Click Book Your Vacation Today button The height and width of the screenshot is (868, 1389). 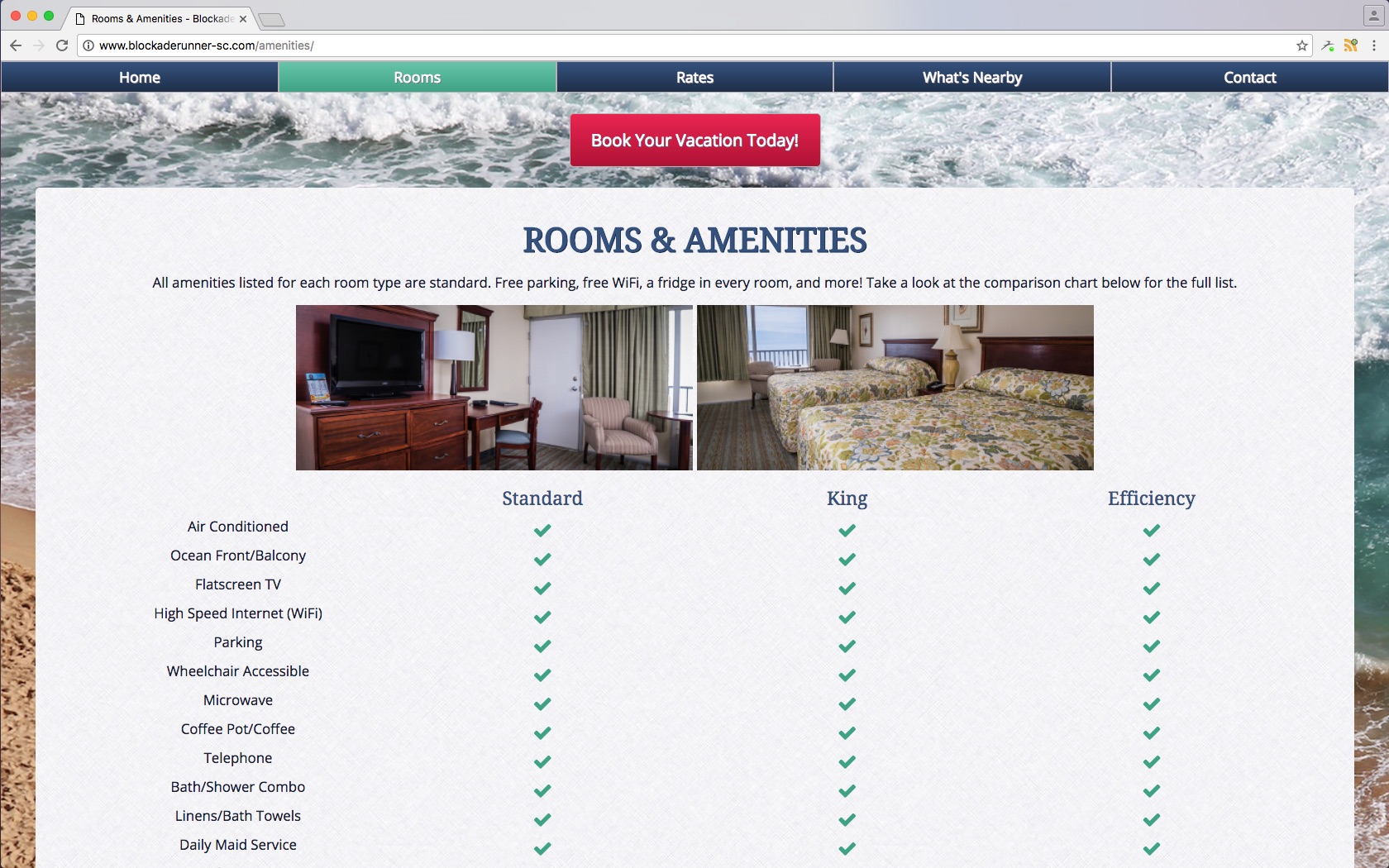coord(695,141)
